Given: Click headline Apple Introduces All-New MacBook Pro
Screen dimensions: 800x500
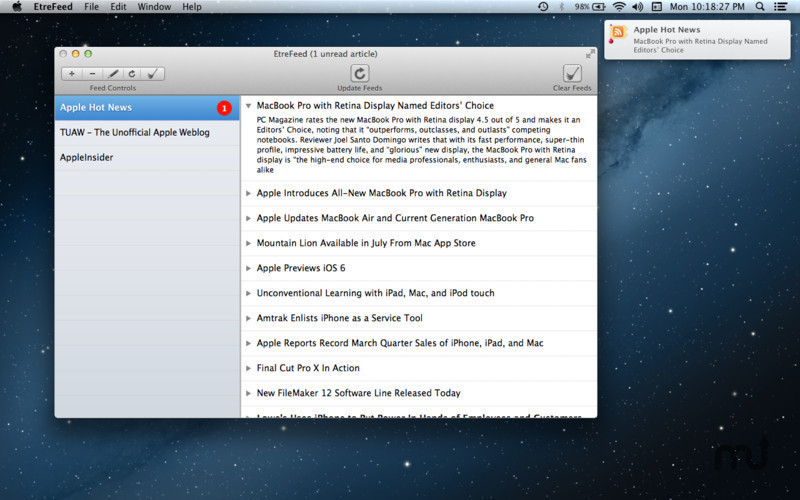Looking at the screenshot, I should (x=382, y=193).
